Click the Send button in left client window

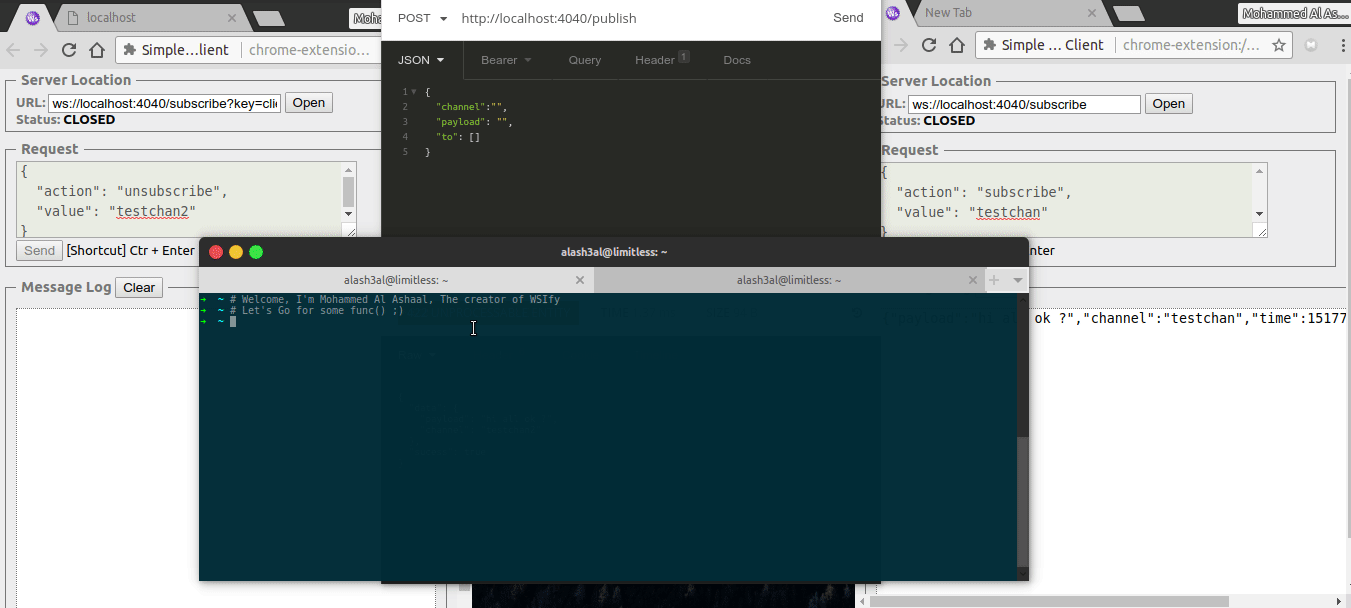[39, 251]
